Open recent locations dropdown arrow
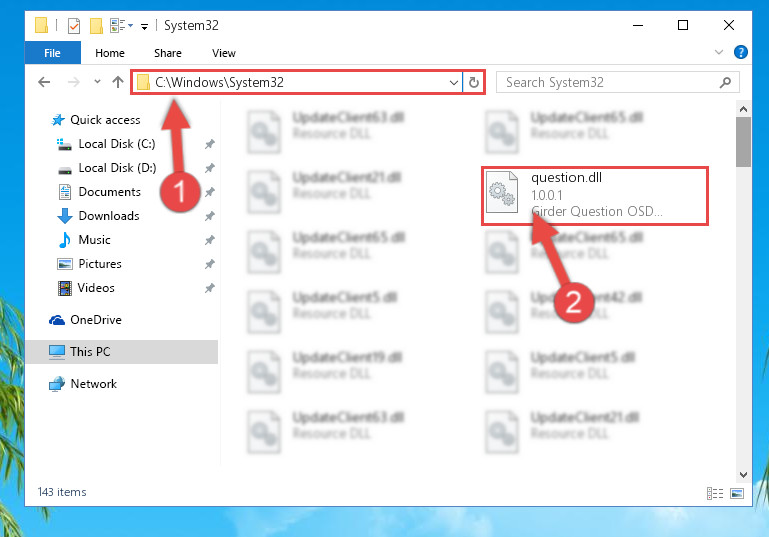The width and height of the screenshot is (769, 537). (97, 81)
